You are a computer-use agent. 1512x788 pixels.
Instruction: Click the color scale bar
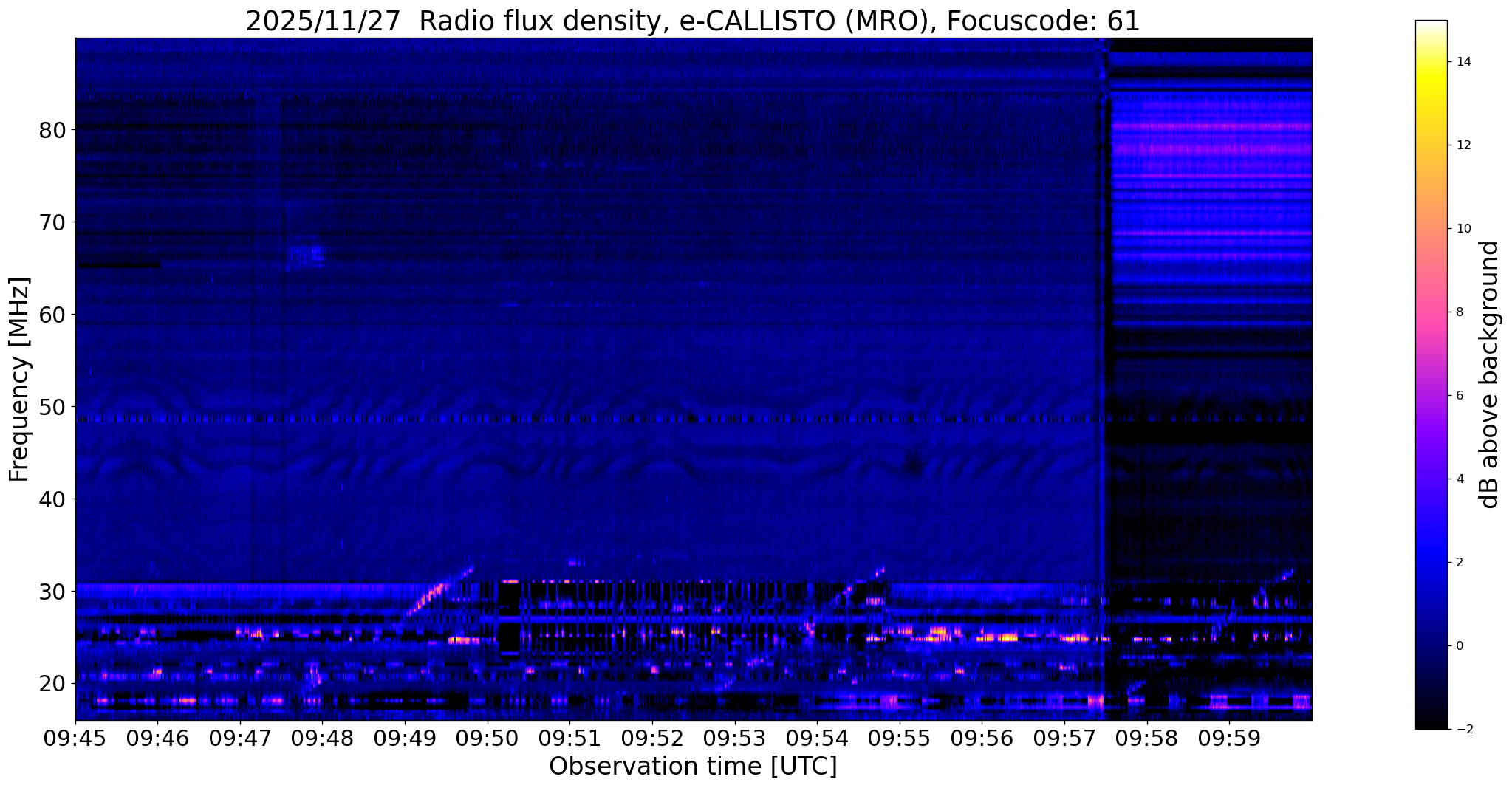click(x=1431, y=374)
